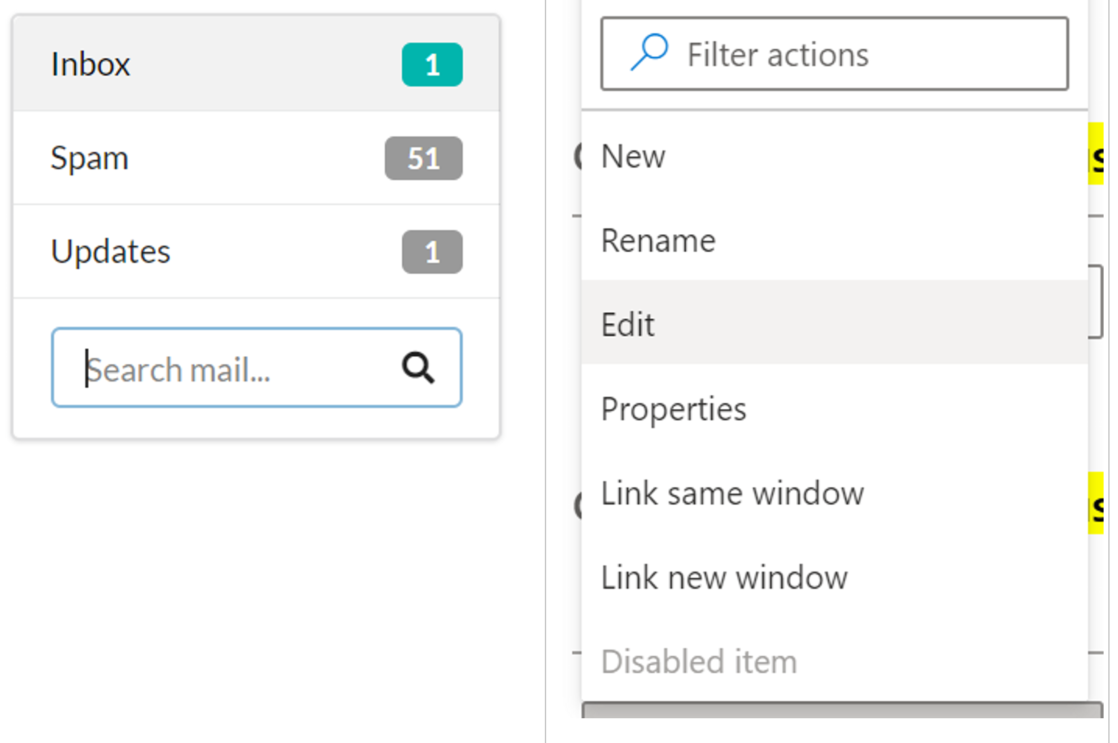Click the yellow highlight beside Link same window

(x=1099, y=505)
